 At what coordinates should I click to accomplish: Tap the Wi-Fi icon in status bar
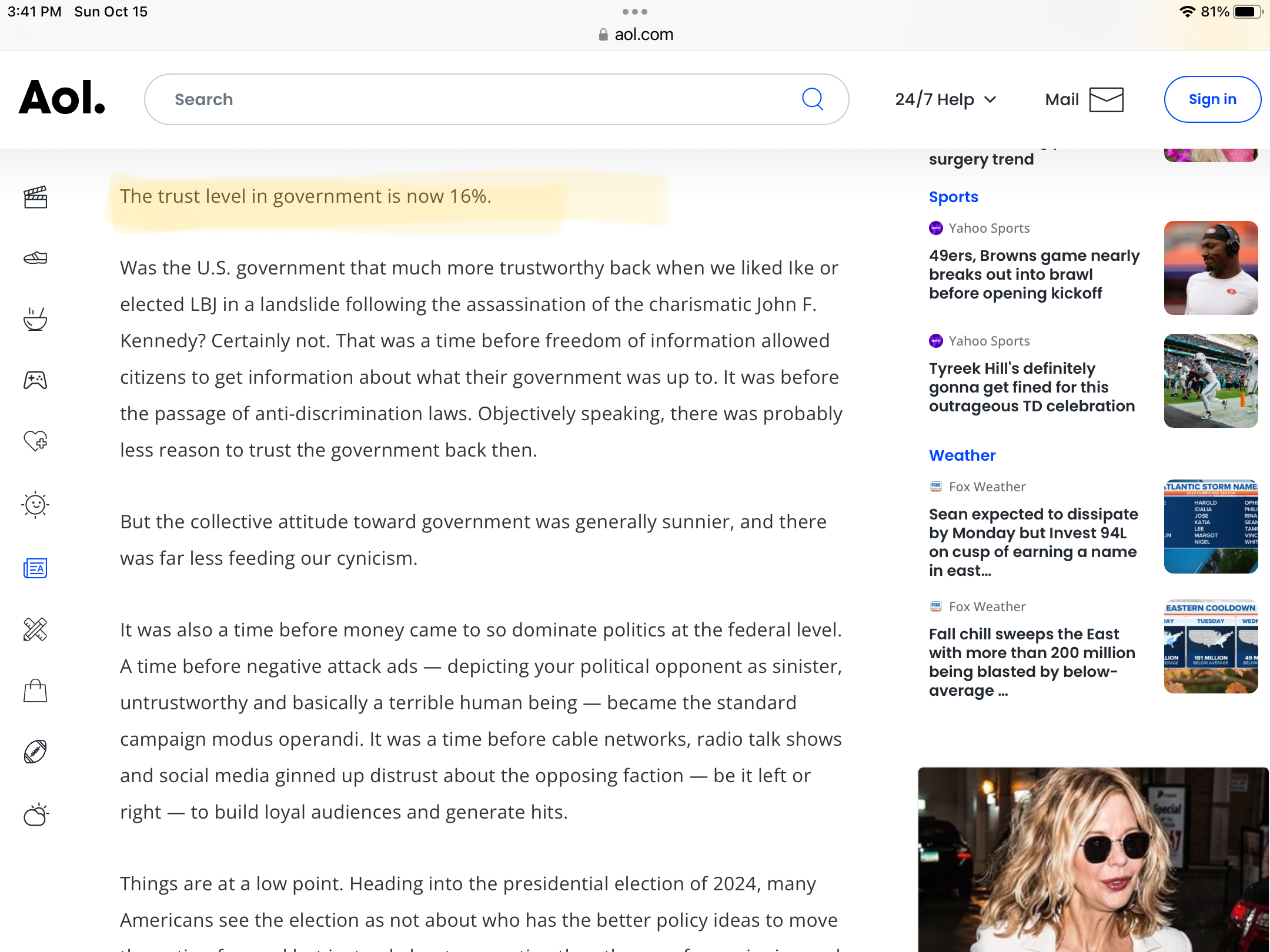click(1188, 12)
